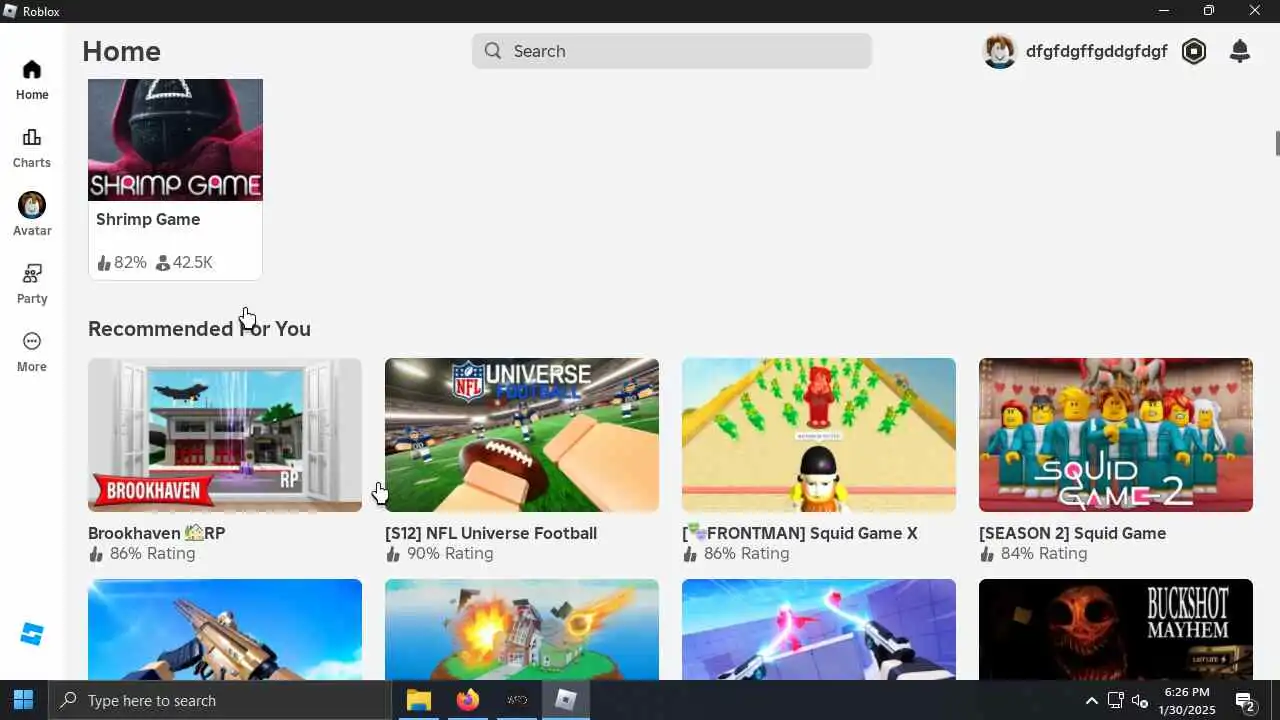
Task: Open Squid Game X thumbnail
Action: click(x=819, y=435)
